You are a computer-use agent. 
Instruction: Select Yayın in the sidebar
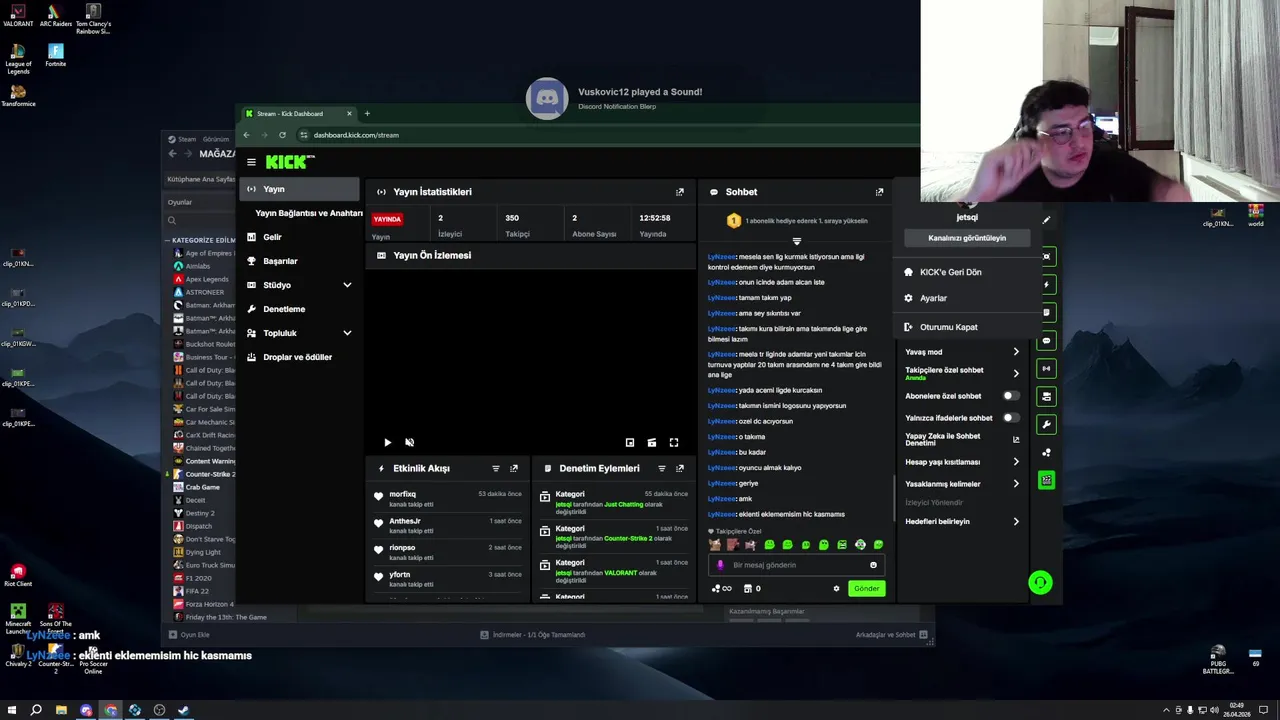[x=300, y=189]
